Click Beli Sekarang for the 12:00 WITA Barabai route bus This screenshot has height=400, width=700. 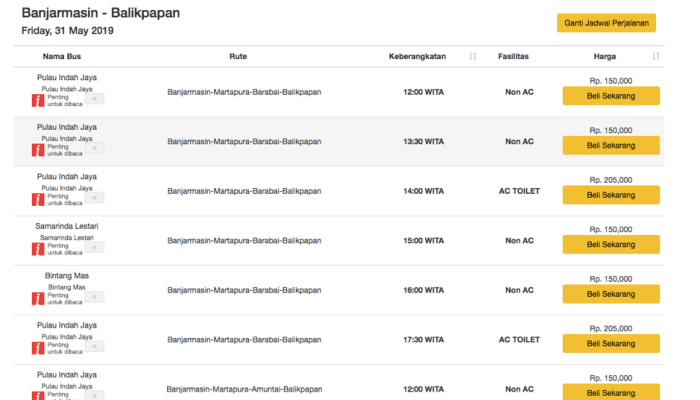pos(611,96)
